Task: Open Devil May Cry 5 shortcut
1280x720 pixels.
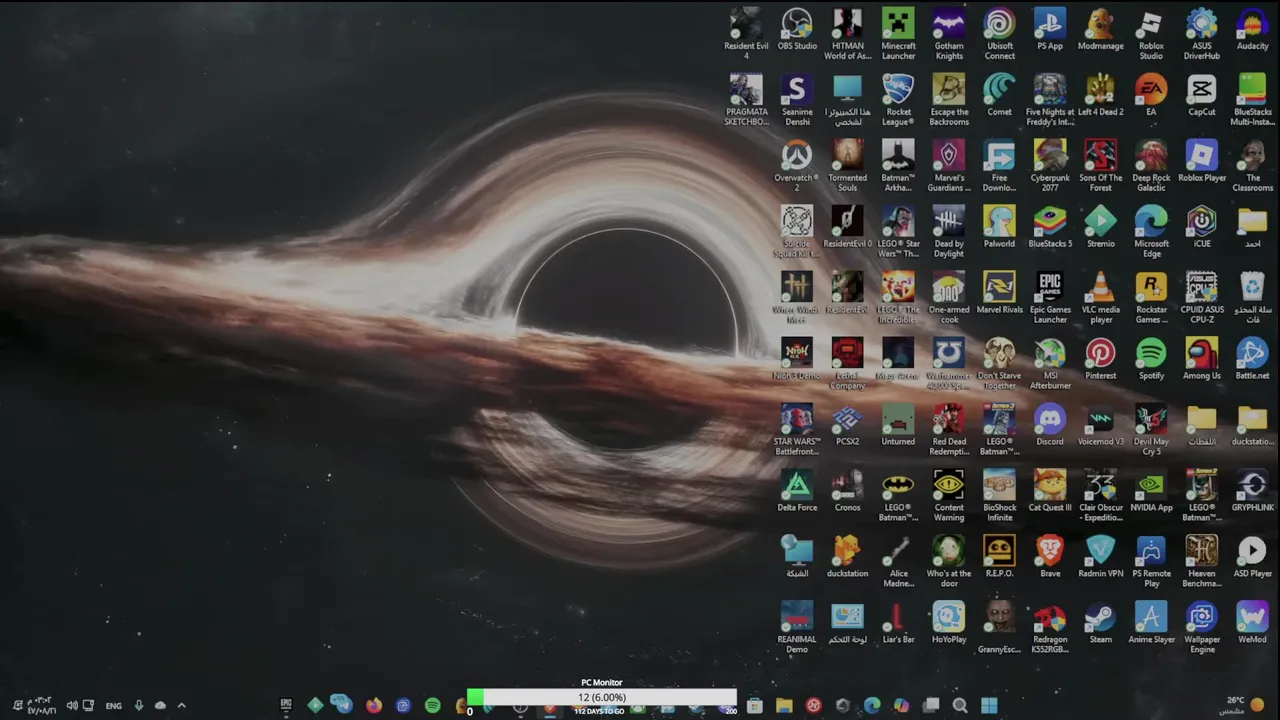Action: point(1151,429)
